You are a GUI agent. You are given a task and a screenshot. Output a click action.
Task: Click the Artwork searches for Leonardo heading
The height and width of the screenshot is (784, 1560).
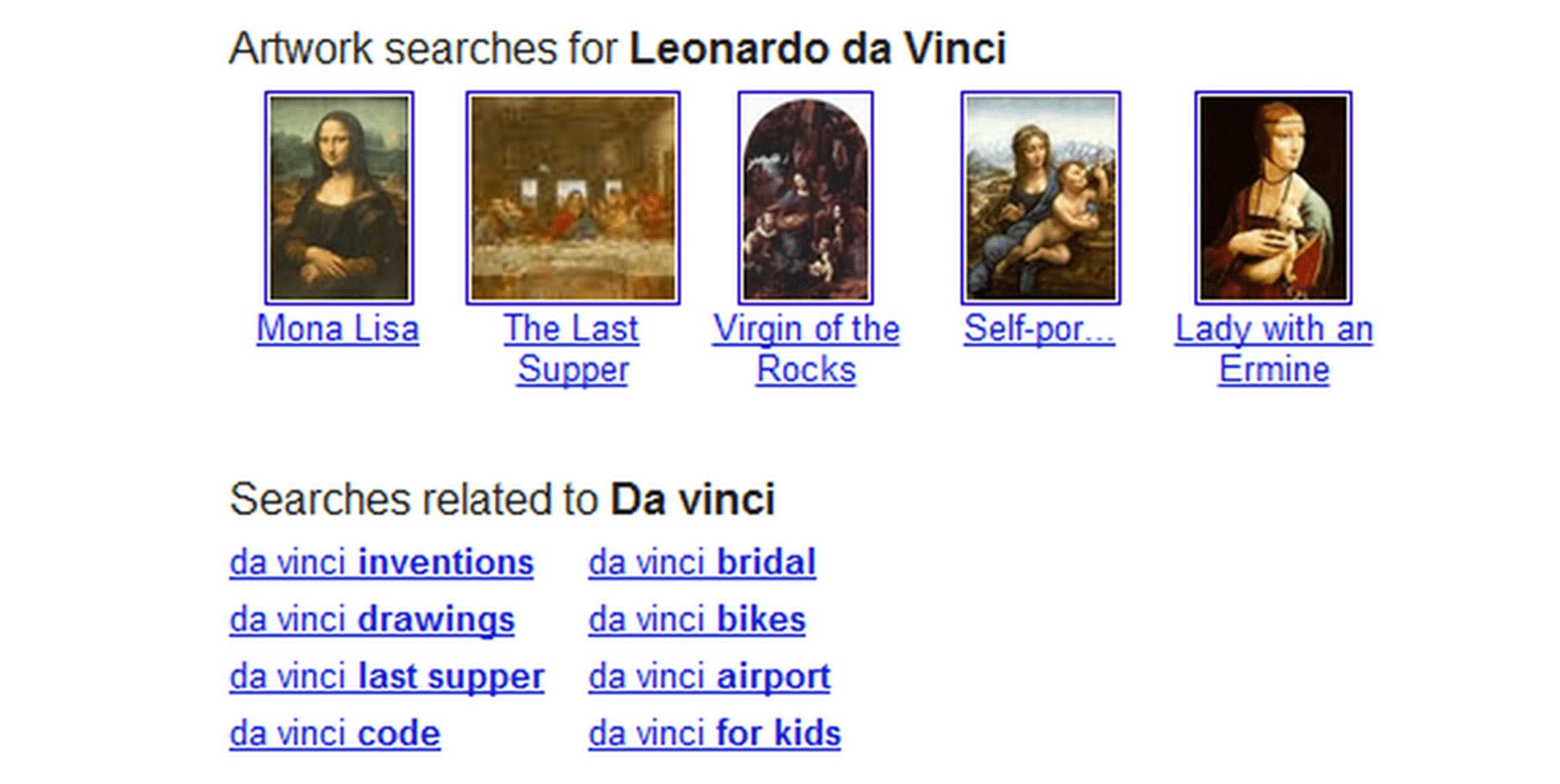pos(617,49)
